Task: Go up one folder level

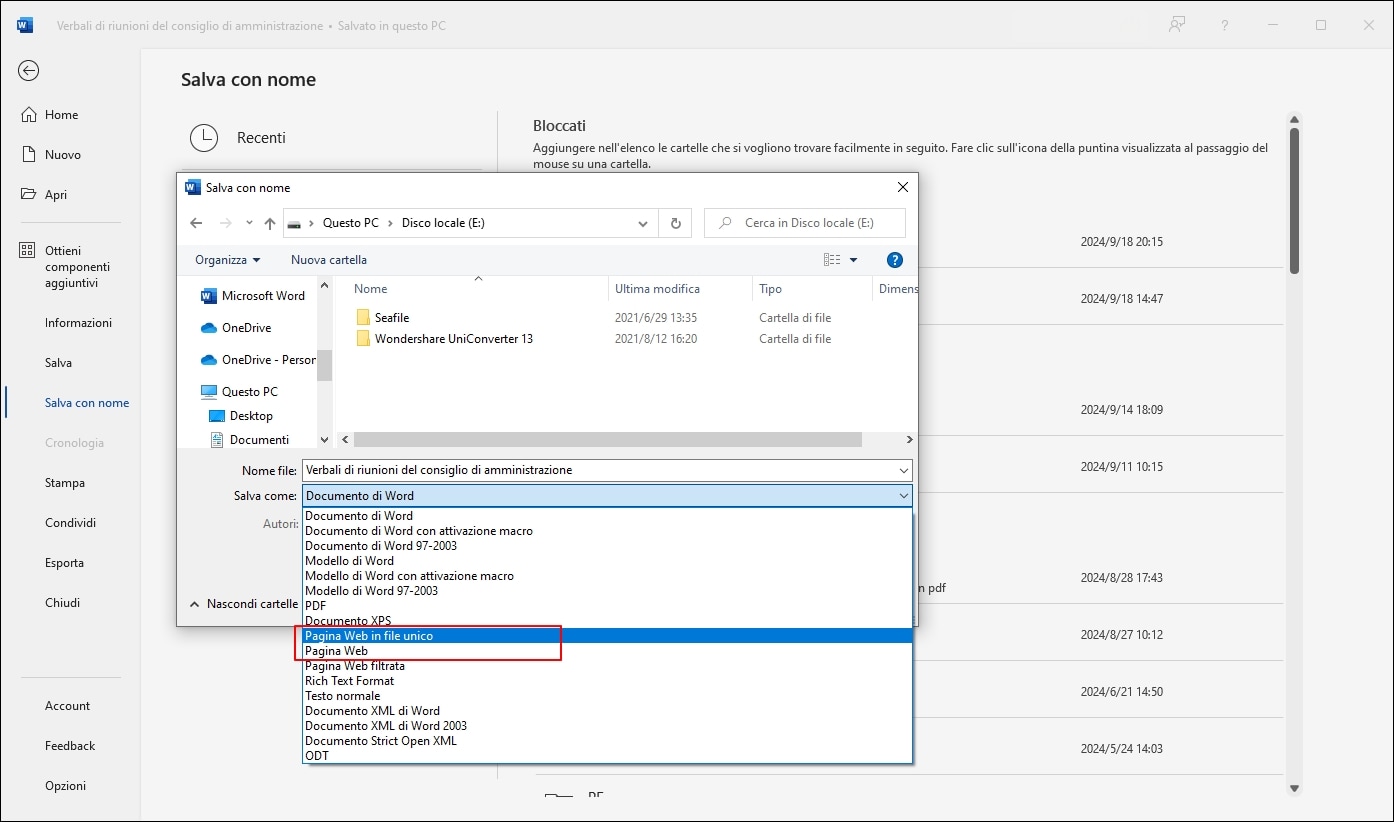Action: [270, 223]
